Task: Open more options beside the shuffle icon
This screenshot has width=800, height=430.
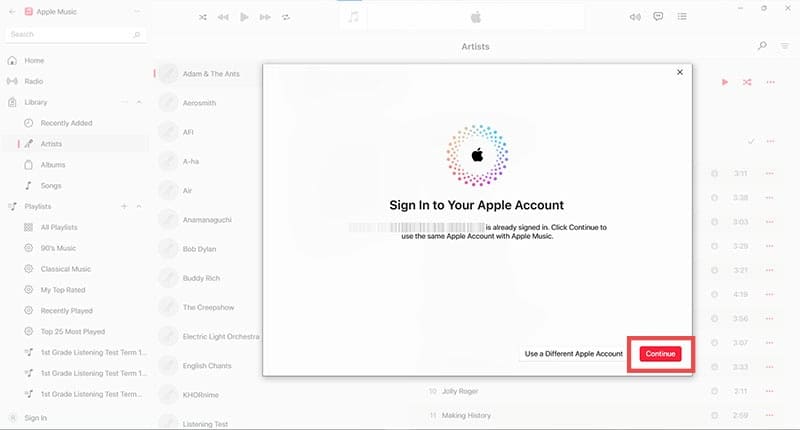Action: tap(770, 82)
